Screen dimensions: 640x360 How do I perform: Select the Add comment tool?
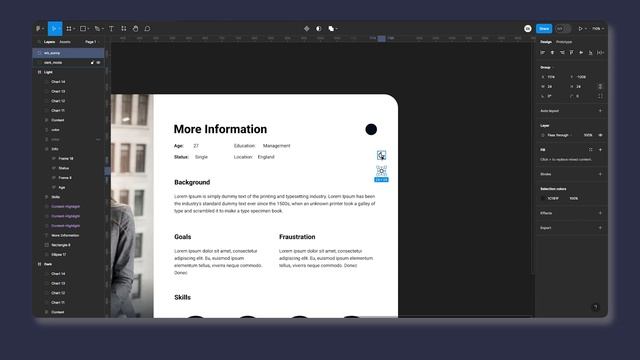tap(147, 29)
